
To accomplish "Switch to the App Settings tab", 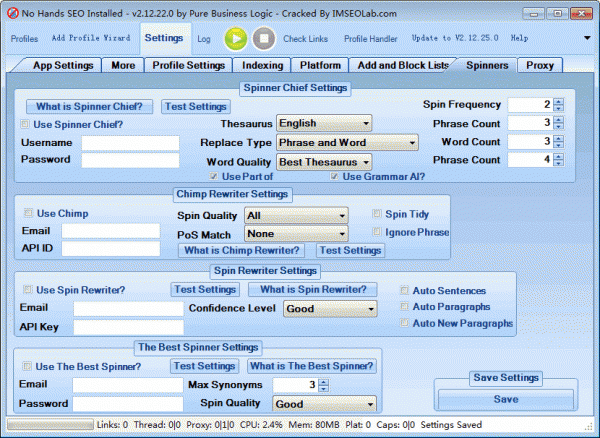I will [x=63, y=65].
